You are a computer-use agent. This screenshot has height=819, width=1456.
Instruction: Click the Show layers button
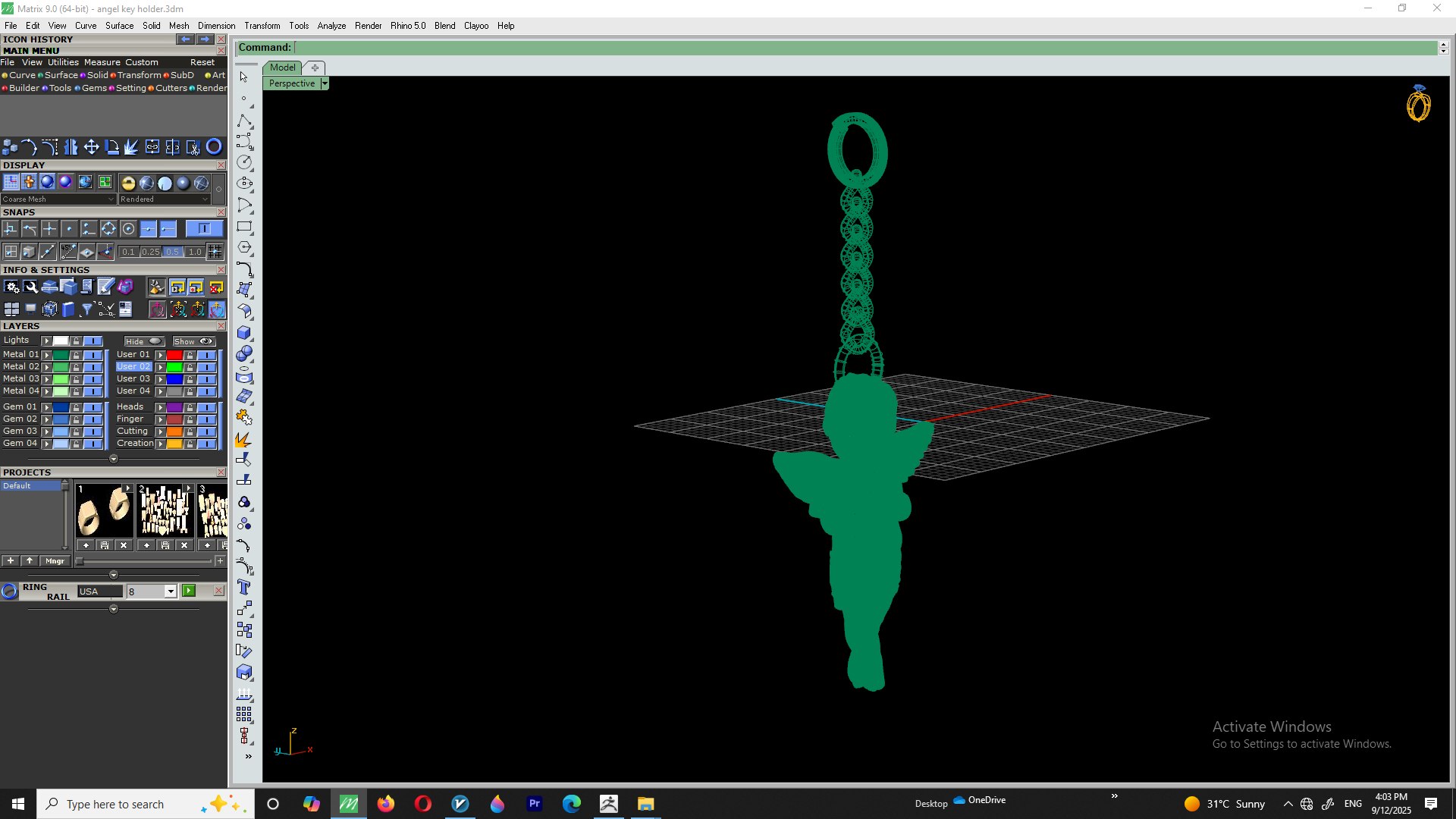(193, 341)
